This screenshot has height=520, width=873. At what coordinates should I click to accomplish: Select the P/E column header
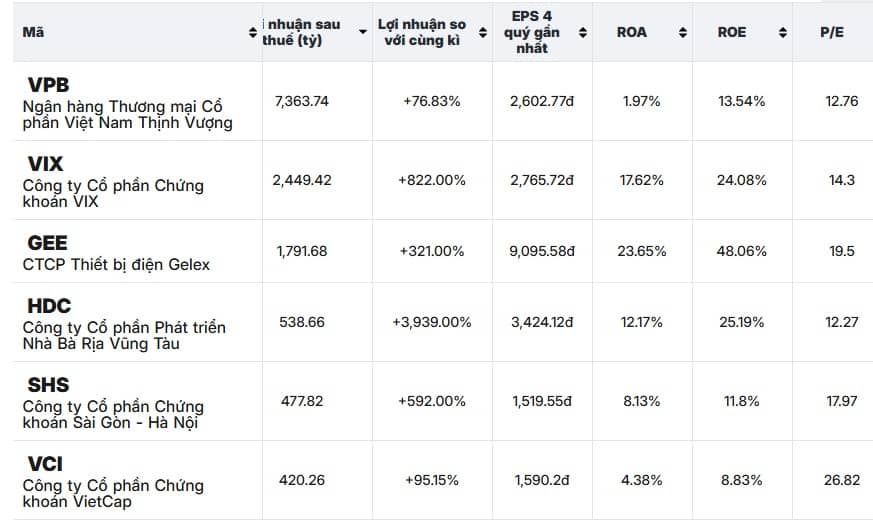coord(831,32)
